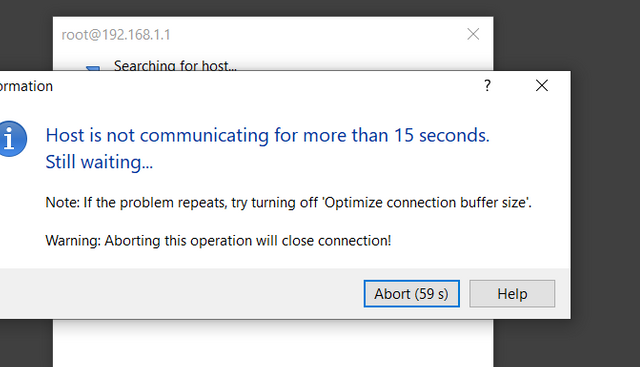
Task: Click the blue information circle icon
Action: (x=12, y=139)
